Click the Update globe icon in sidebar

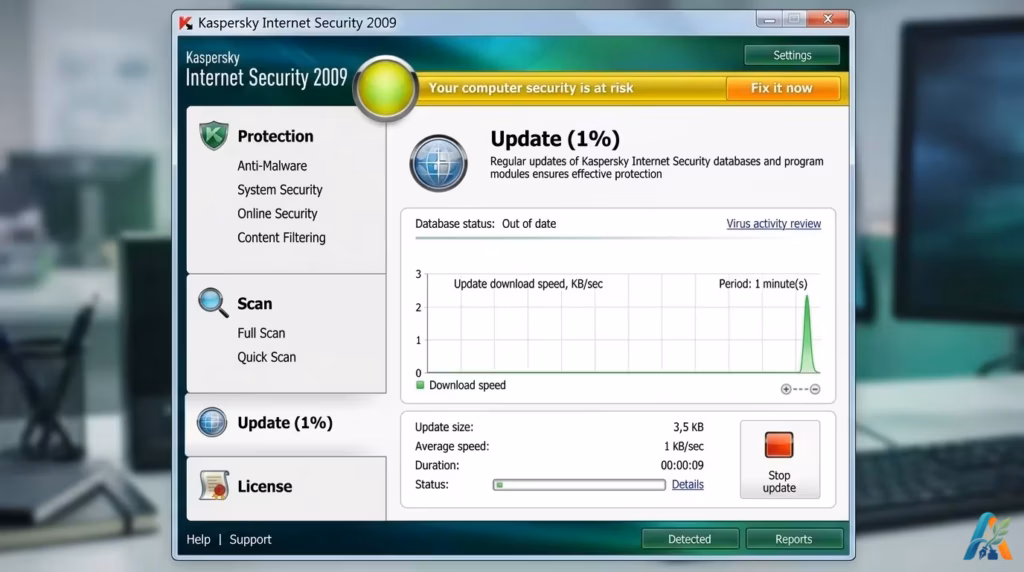click(x=212, y=422)
